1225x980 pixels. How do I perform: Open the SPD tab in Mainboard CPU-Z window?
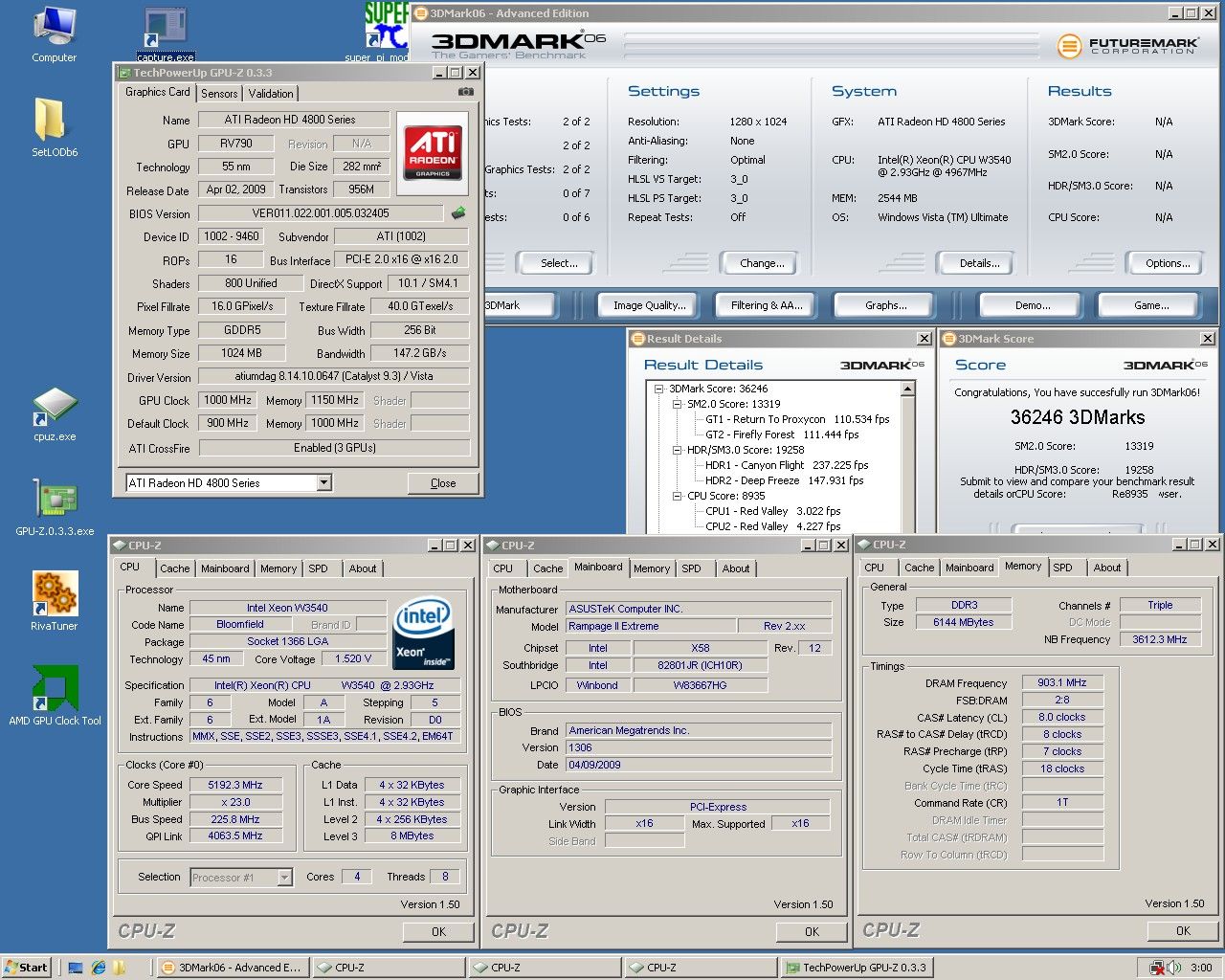tap(691, 568)
